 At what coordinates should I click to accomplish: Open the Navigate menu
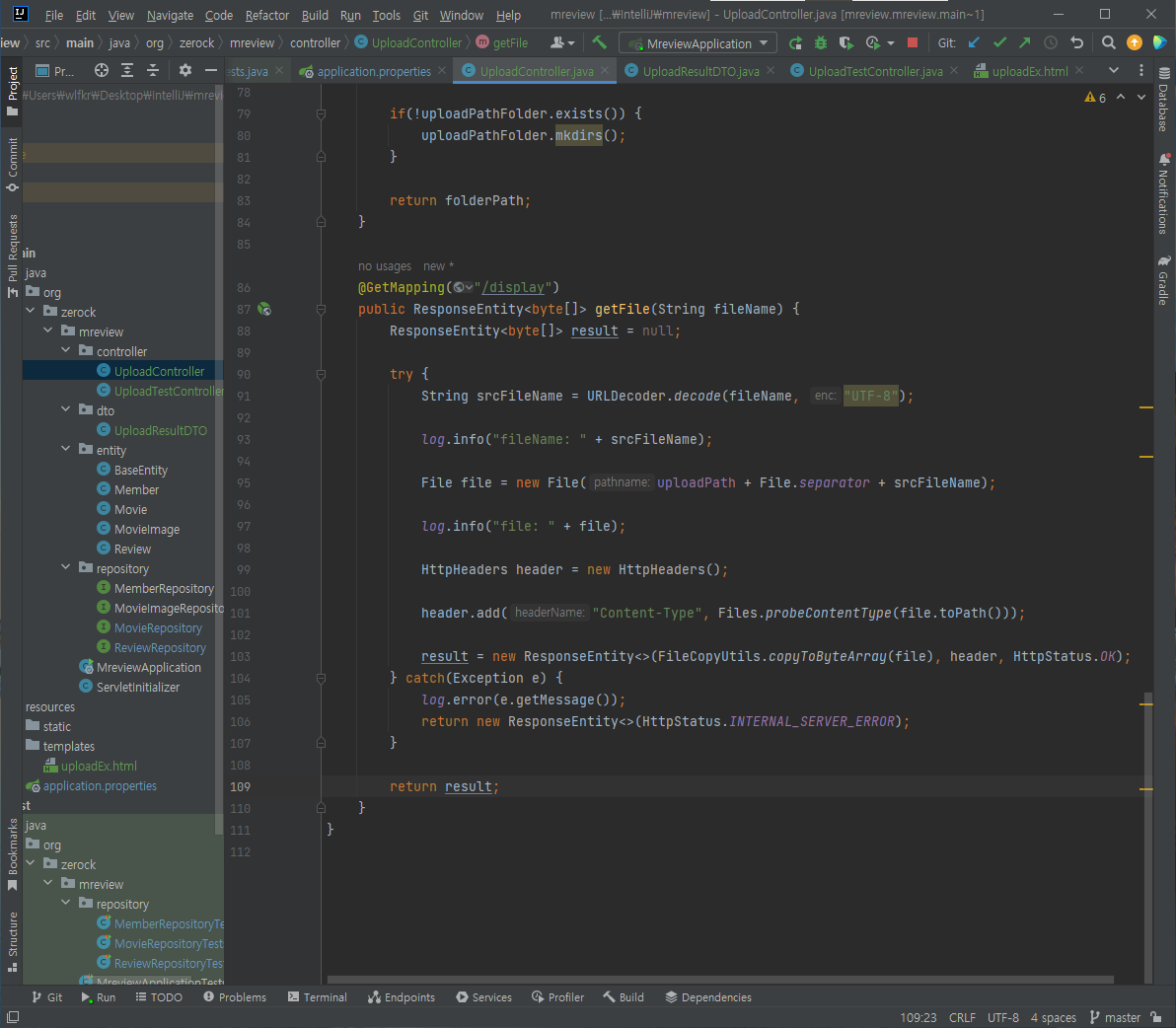pyautogui.click(x=170, y=15)
